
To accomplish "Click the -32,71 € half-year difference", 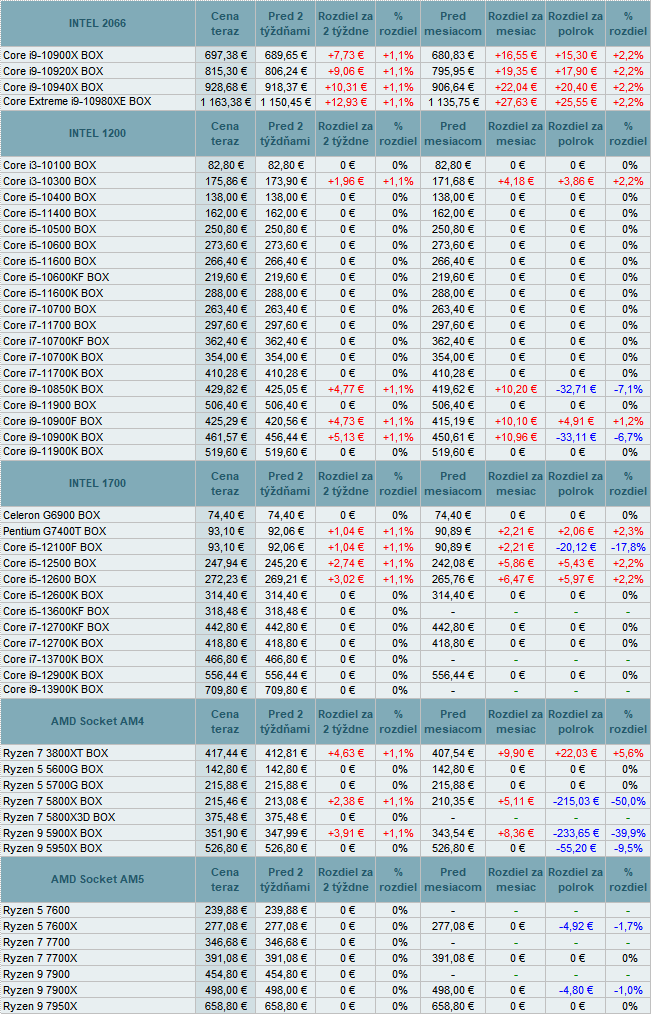I will pos(575,389).
